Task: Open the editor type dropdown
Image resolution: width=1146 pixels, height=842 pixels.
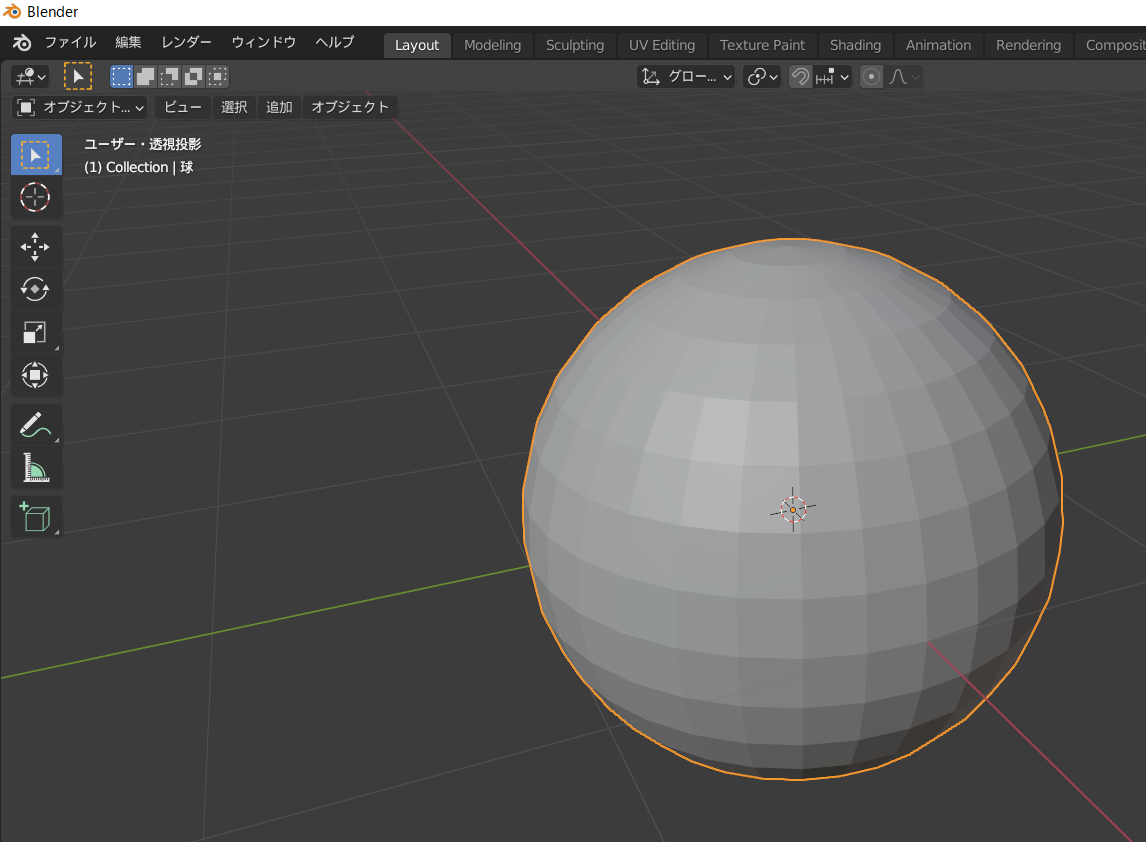Action: point(31,77)
